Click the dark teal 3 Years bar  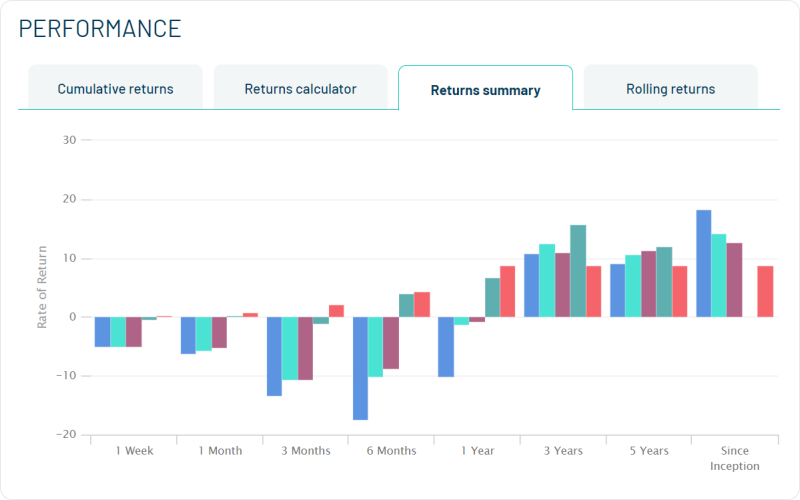click(x=578, y=271)
